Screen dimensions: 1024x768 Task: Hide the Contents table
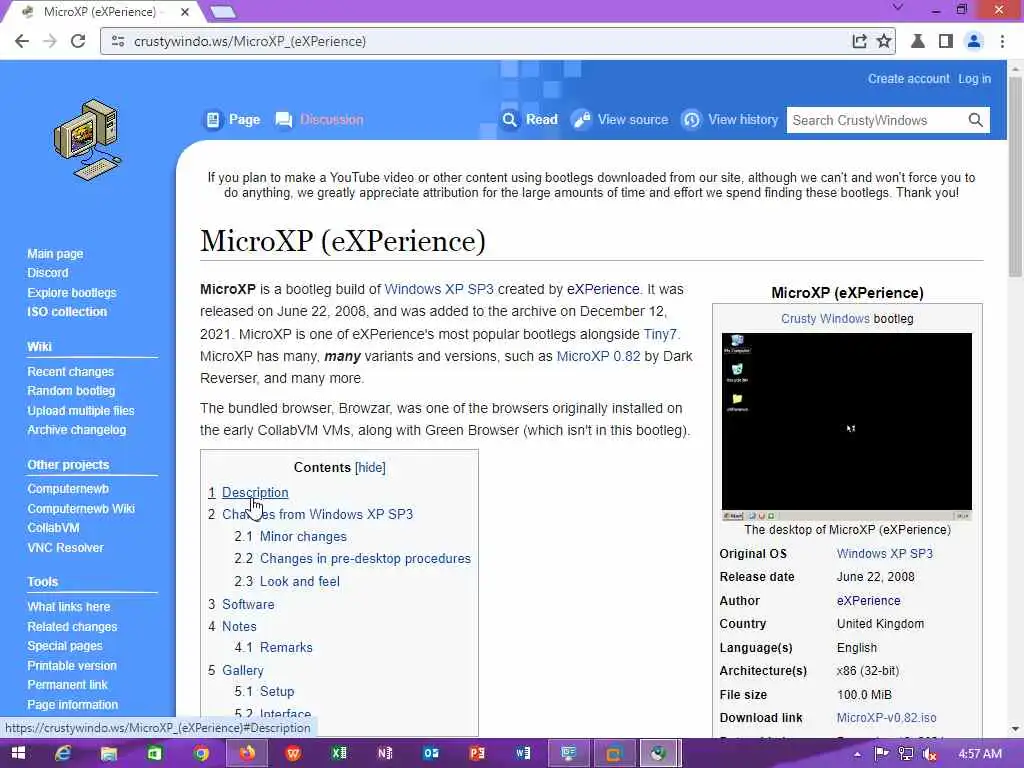tap(370, 468)
